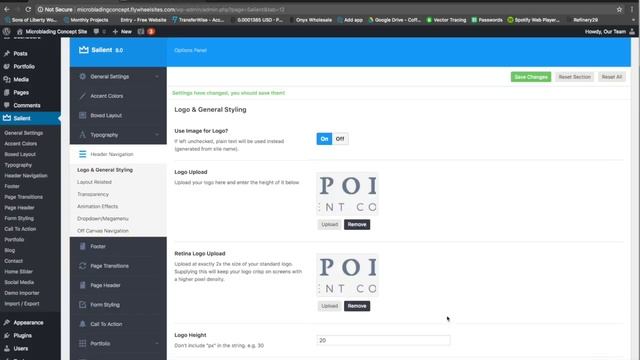The height and width of the screenshot is (360, 640).
Task: Bookmark this page with the star icon
Action: tap(619, 9)
